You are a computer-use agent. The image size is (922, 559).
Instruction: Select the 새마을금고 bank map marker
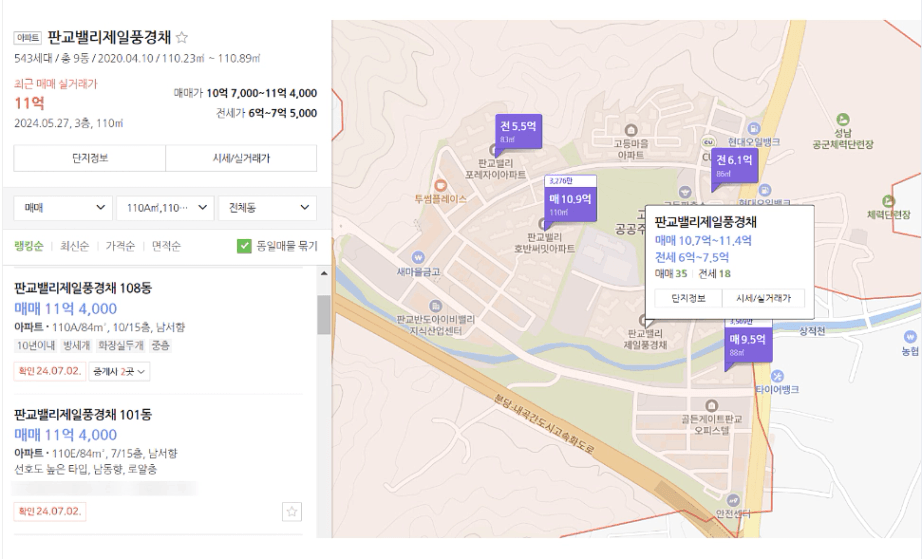coord(418,257)
